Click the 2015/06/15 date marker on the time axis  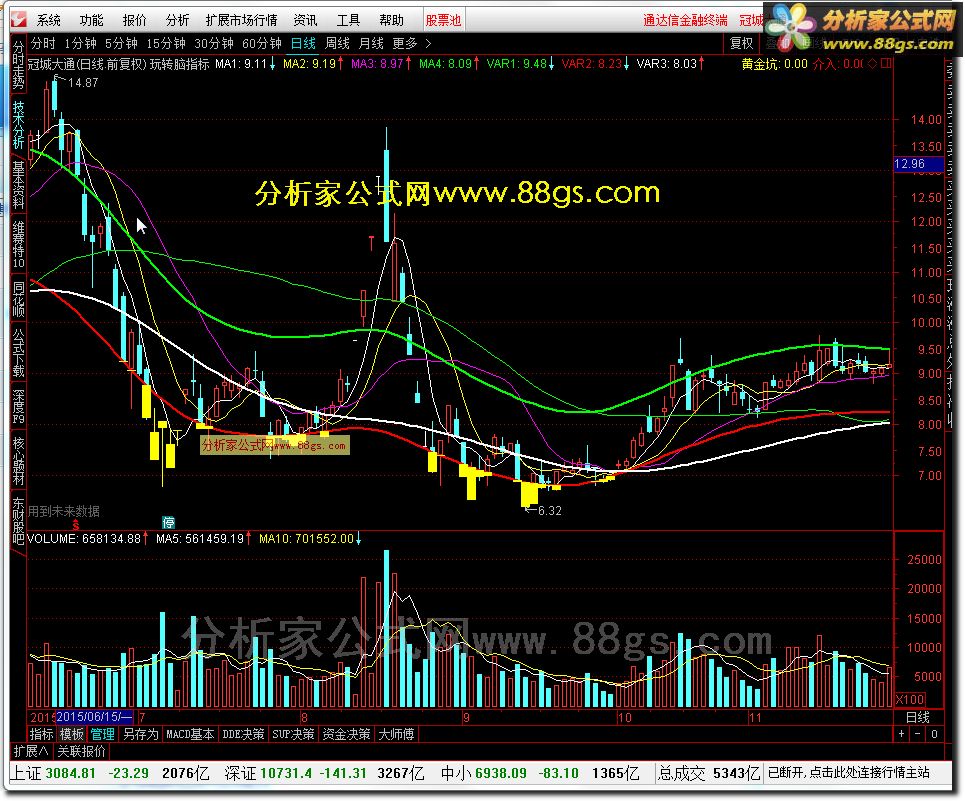pyautogui.click(x=94, y=717)
